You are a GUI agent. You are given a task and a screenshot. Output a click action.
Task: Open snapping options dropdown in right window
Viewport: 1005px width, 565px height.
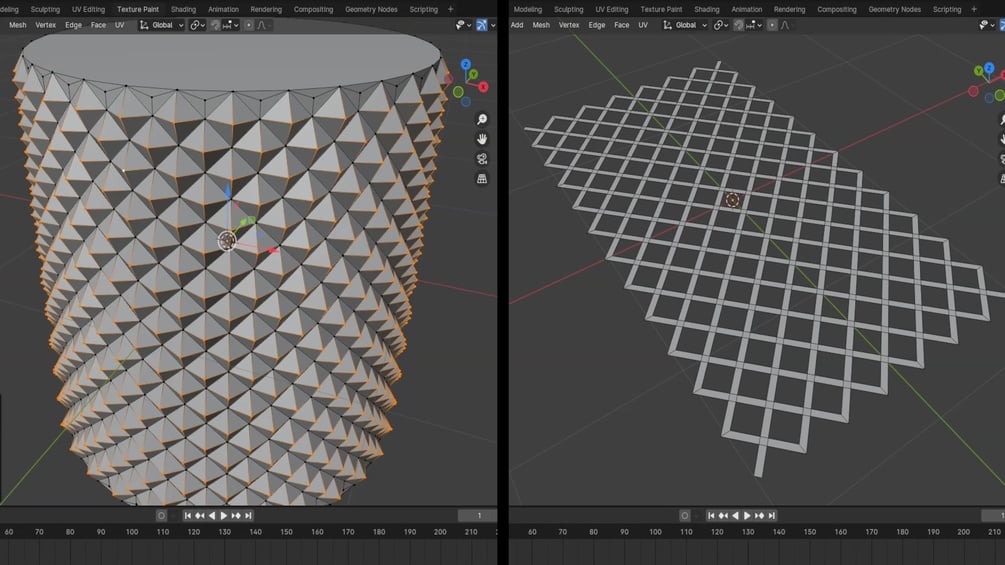tap(754, 25)
